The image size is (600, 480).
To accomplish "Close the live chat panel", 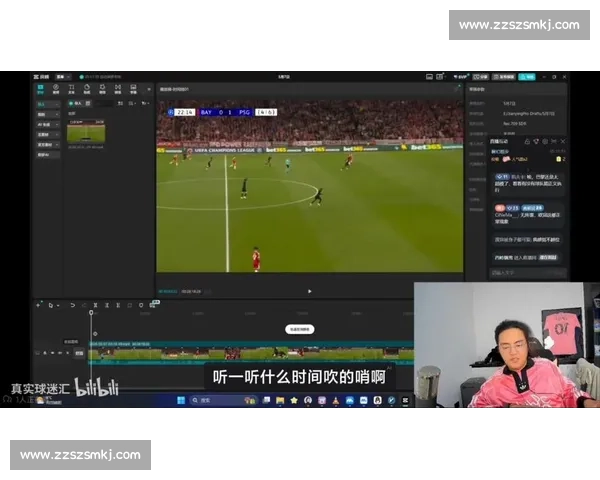I will point(563,142).
